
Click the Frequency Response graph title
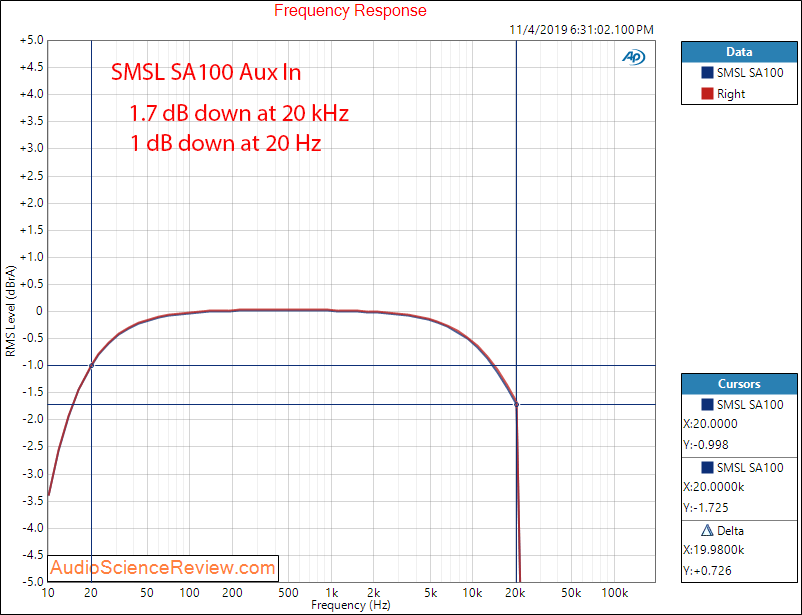[350, 10]
